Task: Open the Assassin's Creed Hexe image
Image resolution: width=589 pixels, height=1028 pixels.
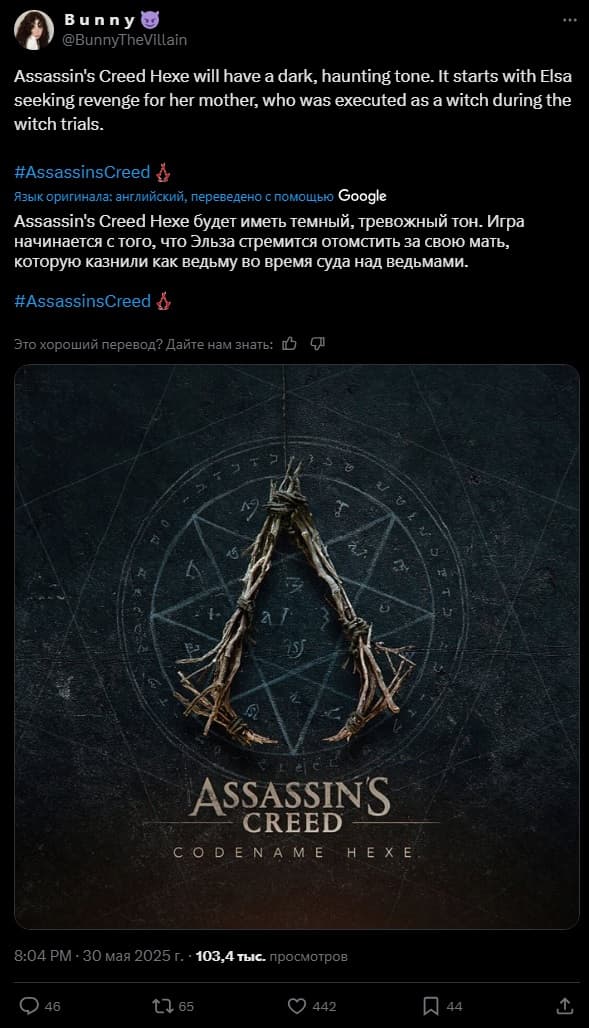Action: coord(296,646)
